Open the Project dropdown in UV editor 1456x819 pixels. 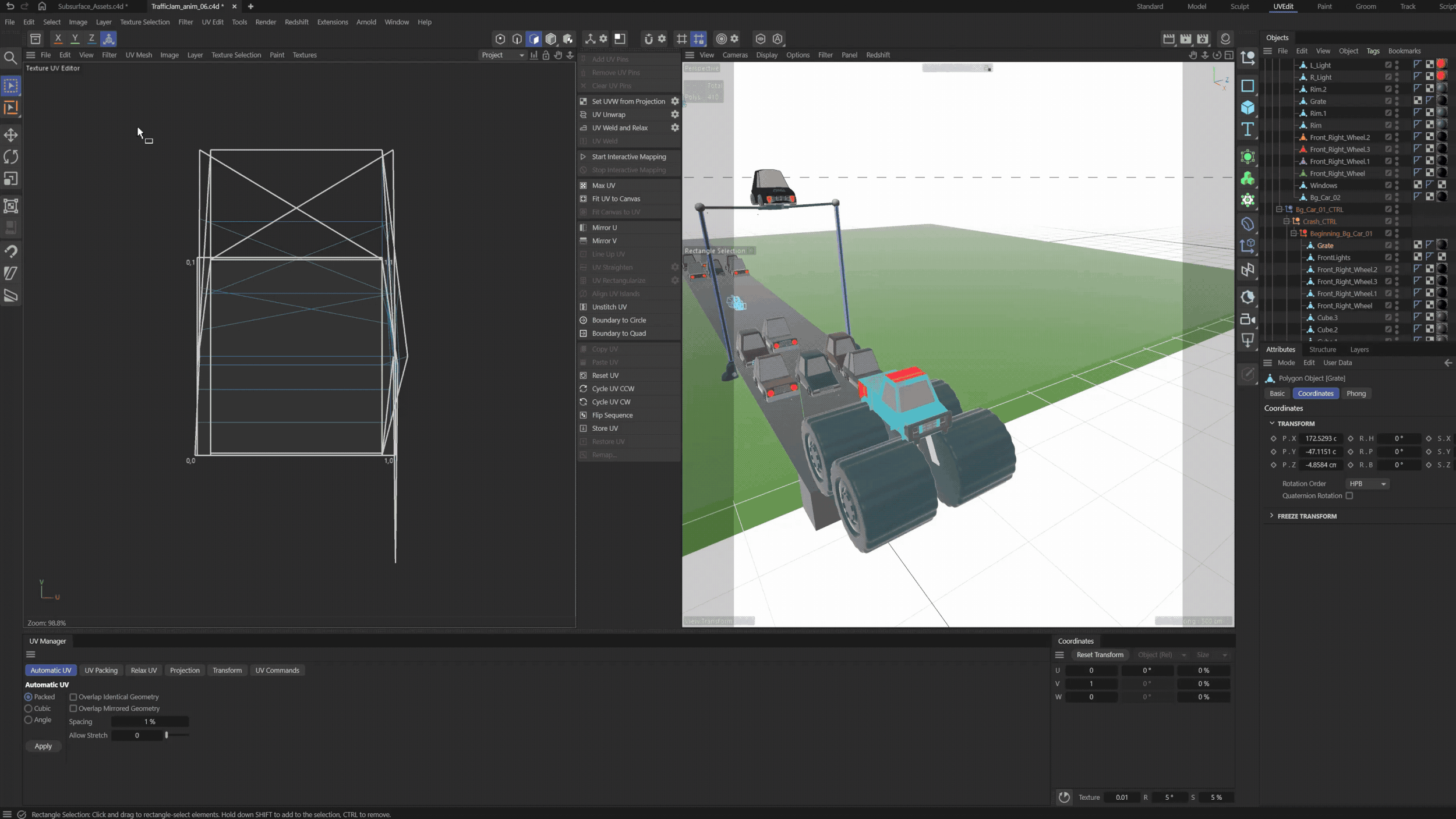[x=502, y=55]
